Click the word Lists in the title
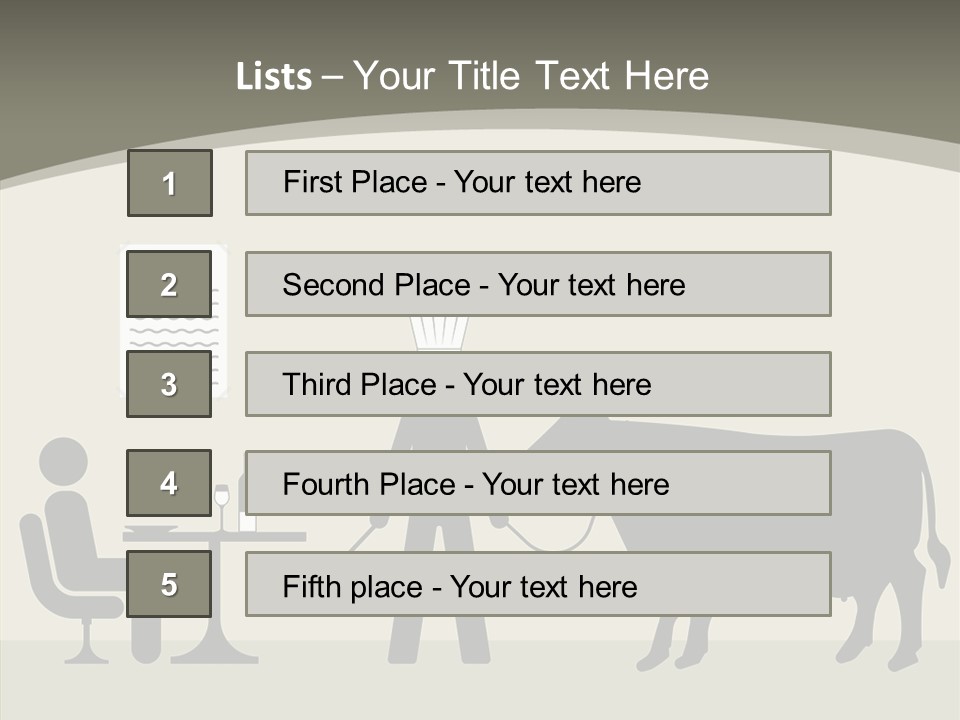 click(273, 77)
